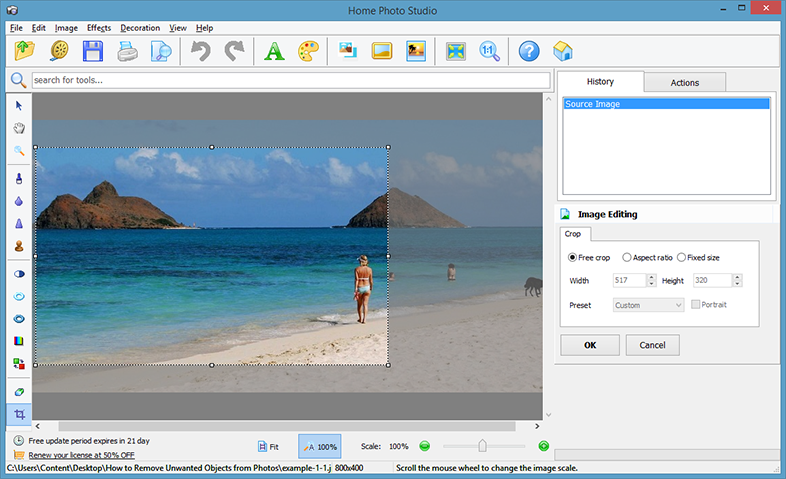The width and height of the screenshot is (786, 479).
Task: Select the zoom magnifier tool in sidebar
Action: [x=19, y=151]
